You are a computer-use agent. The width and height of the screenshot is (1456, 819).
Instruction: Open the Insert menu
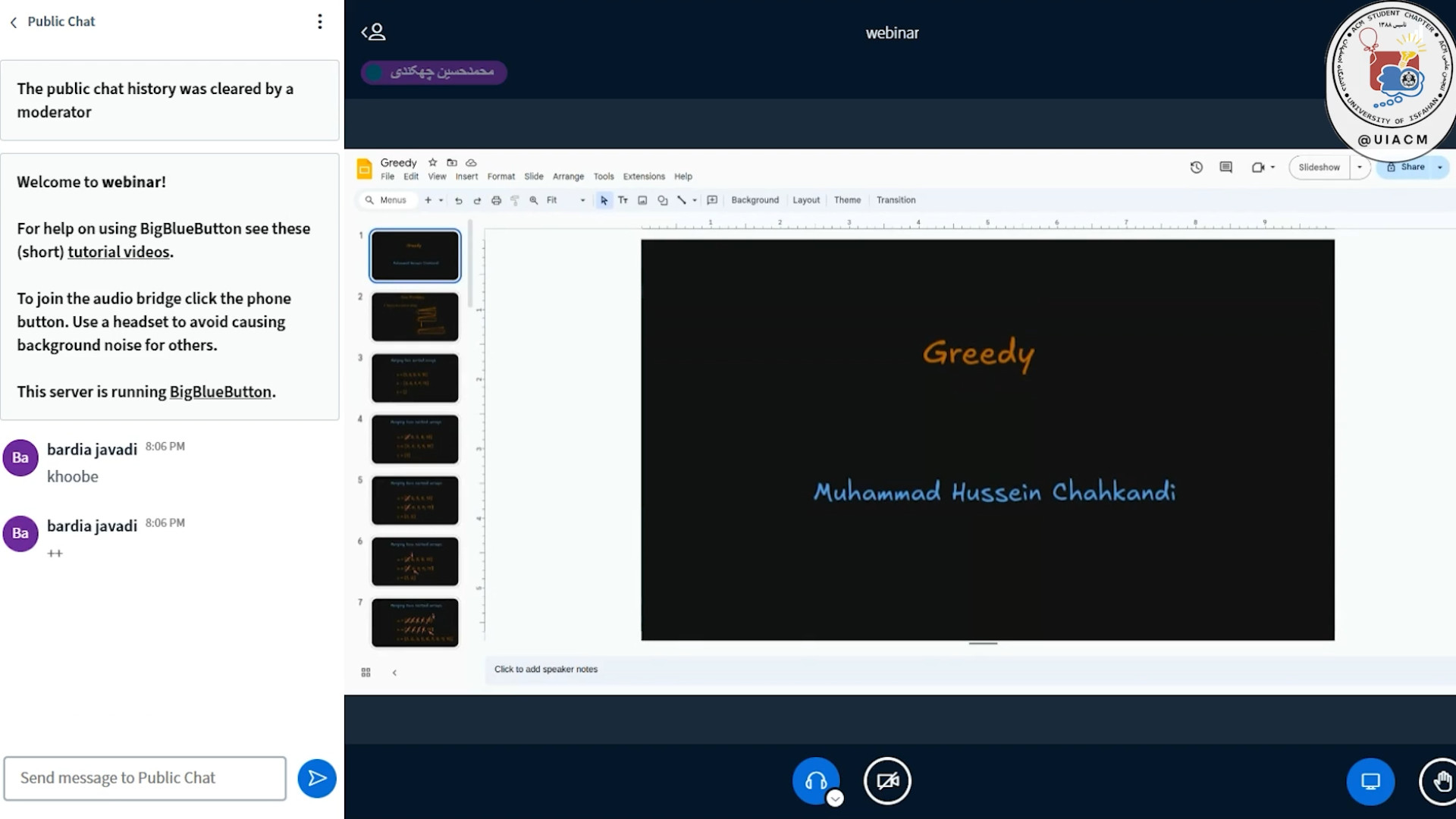[x=466, y=177]
